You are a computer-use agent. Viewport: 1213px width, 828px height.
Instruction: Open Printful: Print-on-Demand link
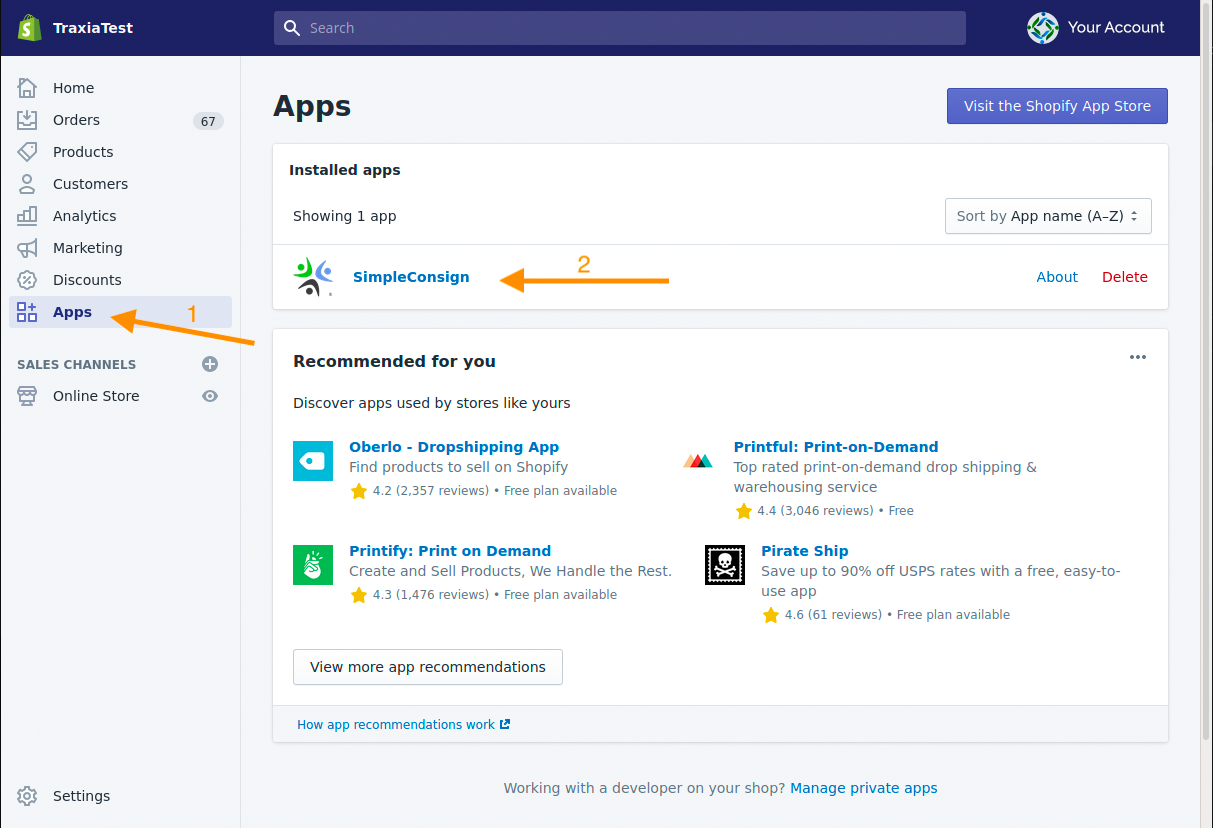[x=836, y=447]
